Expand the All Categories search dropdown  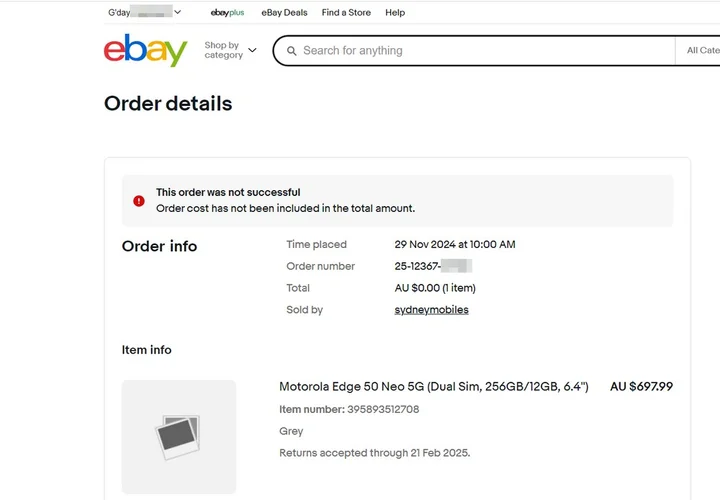702,51
